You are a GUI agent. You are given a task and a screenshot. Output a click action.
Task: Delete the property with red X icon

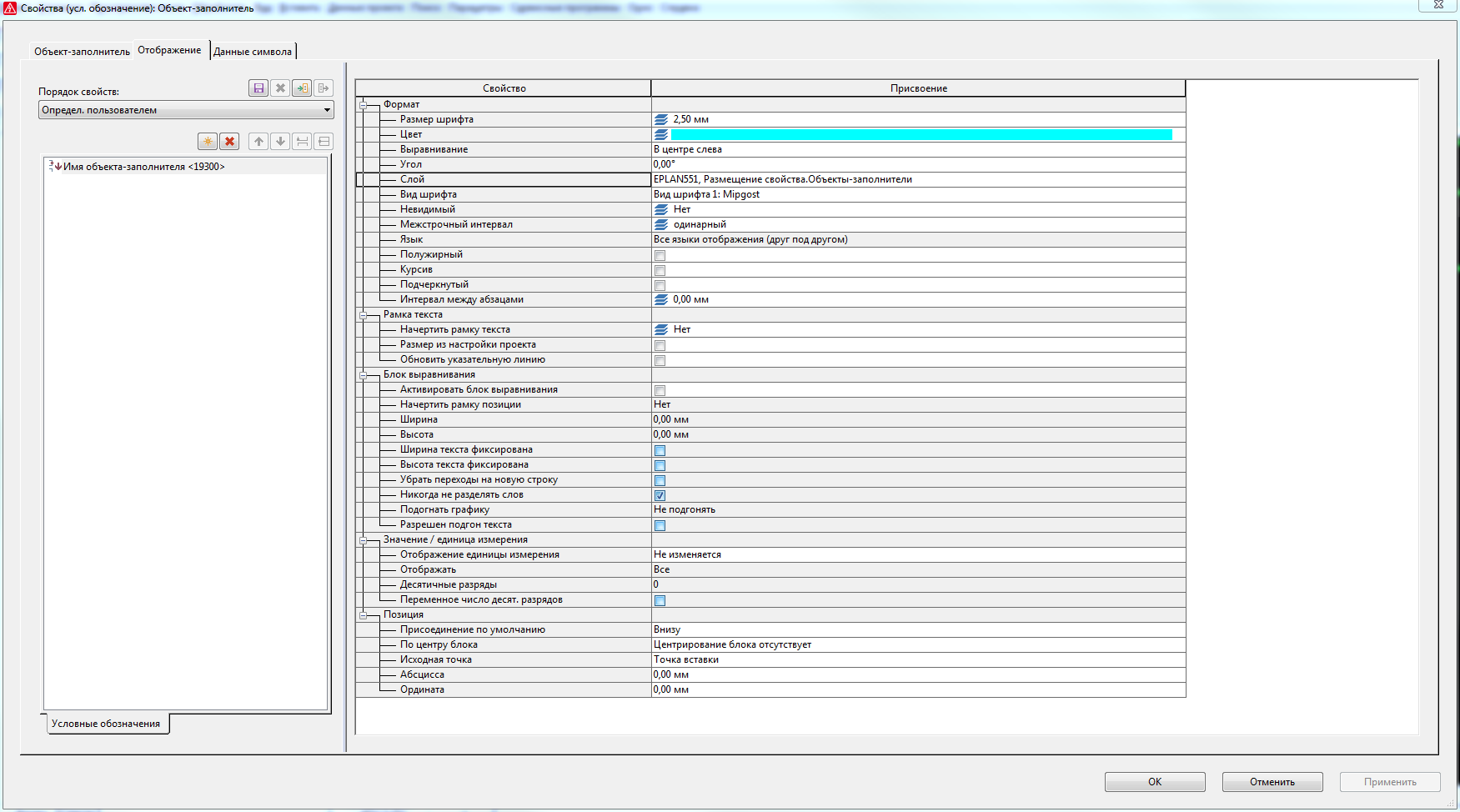click(229, 142)
